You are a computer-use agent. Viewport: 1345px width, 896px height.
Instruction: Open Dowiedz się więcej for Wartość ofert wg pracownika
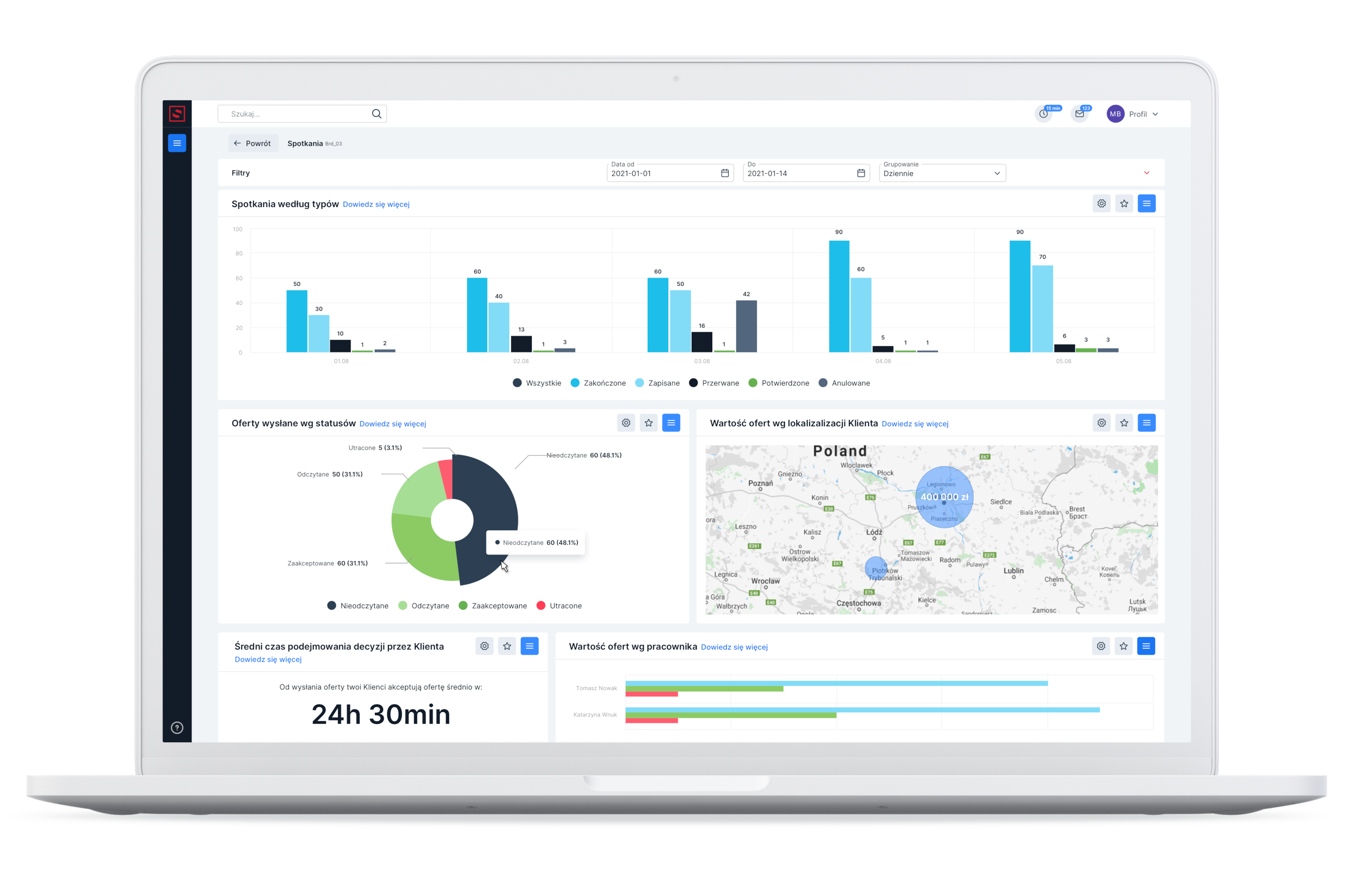click(x=734, y=648)
